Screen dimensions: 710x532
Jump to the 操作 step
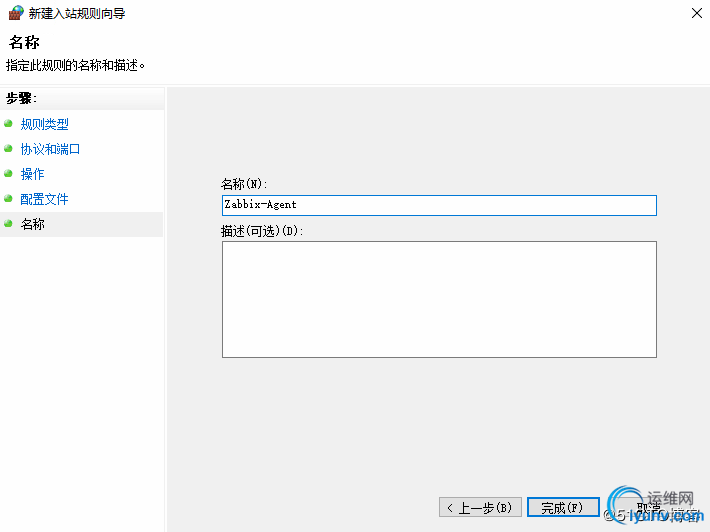(x=32, y=174)
